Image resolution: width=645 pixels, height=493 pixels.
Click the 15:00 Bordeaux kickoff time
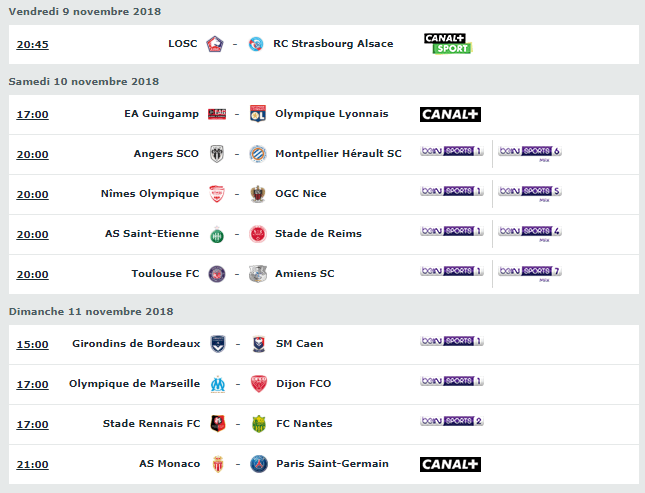32,344
